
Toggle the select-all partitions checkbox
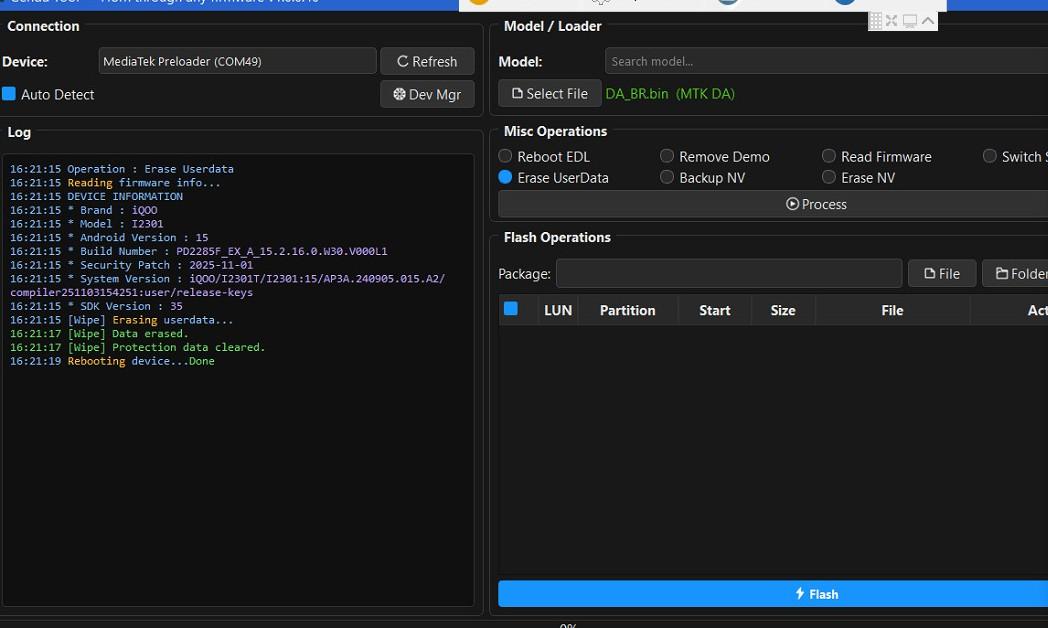511,309
